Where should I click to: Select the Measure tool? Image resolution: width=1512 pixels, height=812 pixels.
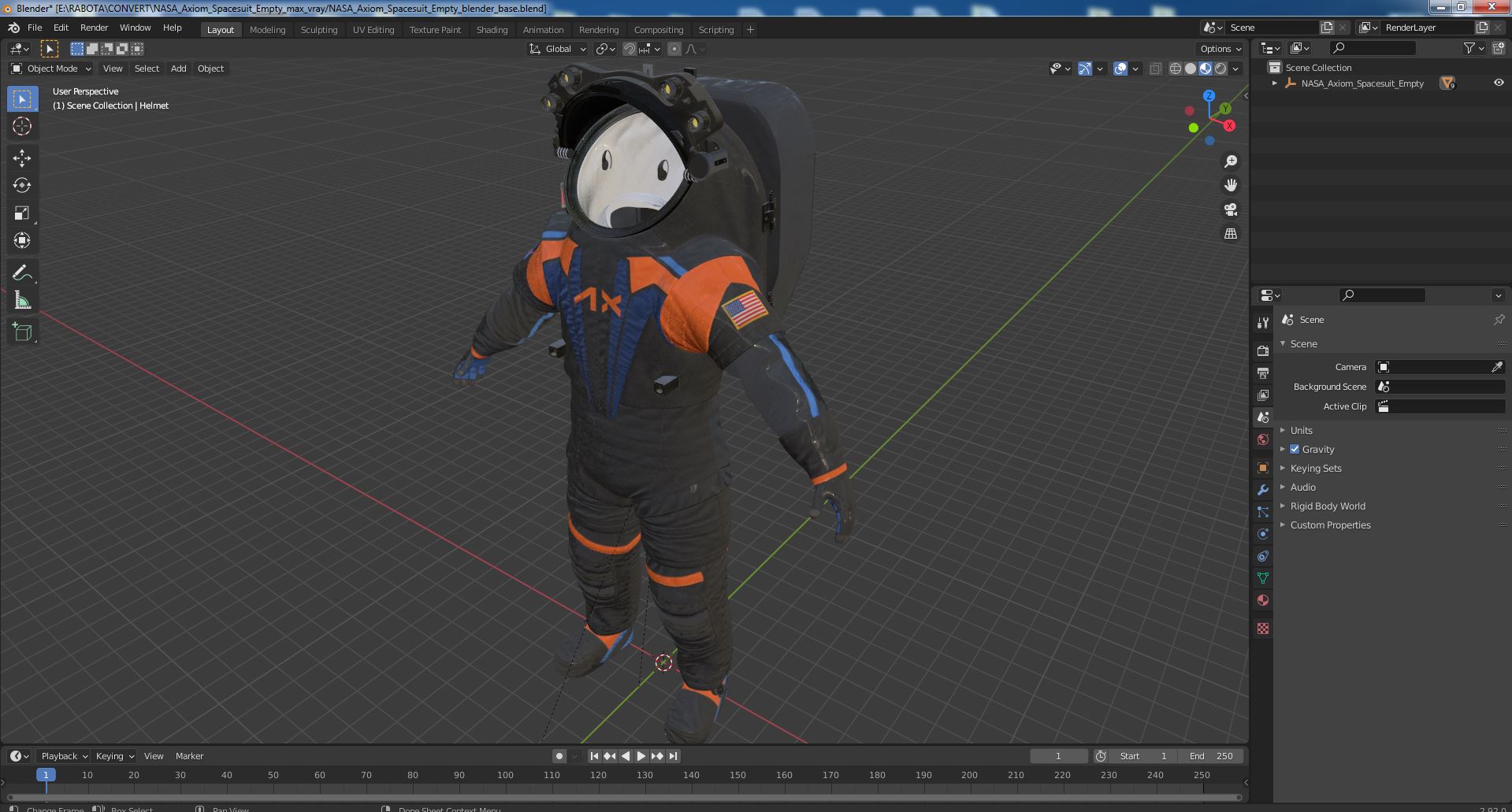[22, 300]
